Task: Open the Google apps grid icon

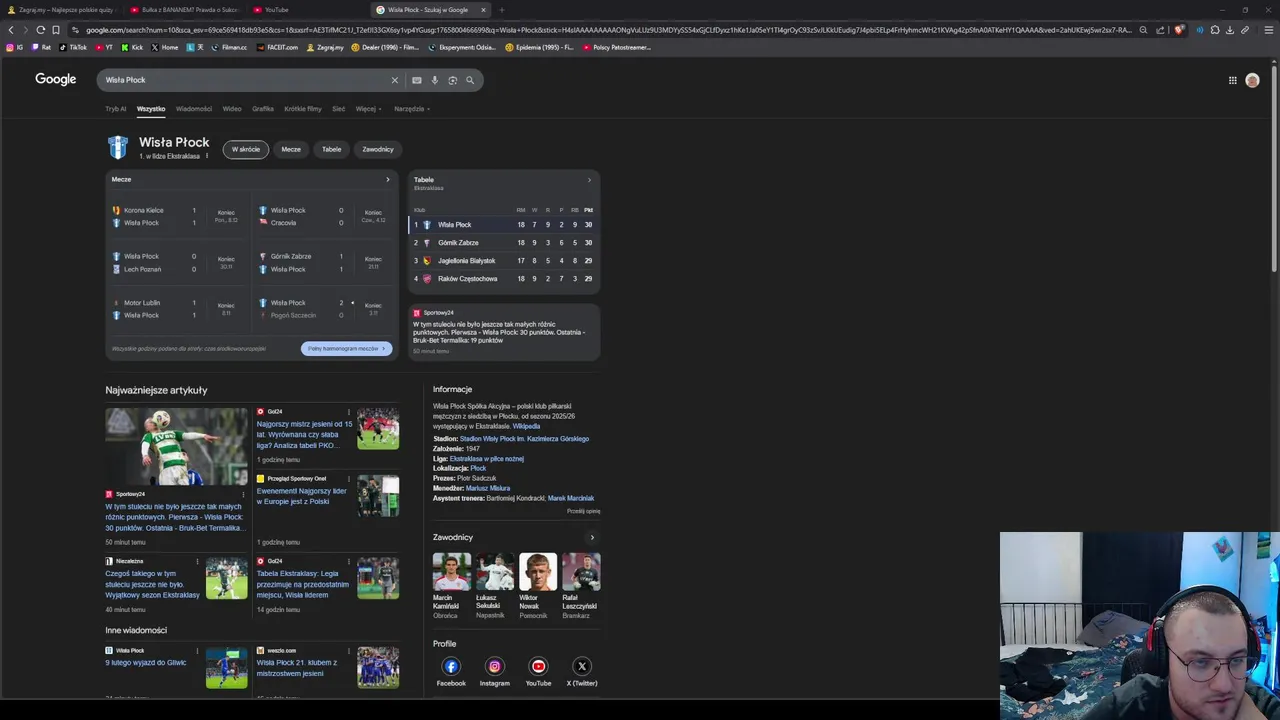Action: [x=1233, y=80]
